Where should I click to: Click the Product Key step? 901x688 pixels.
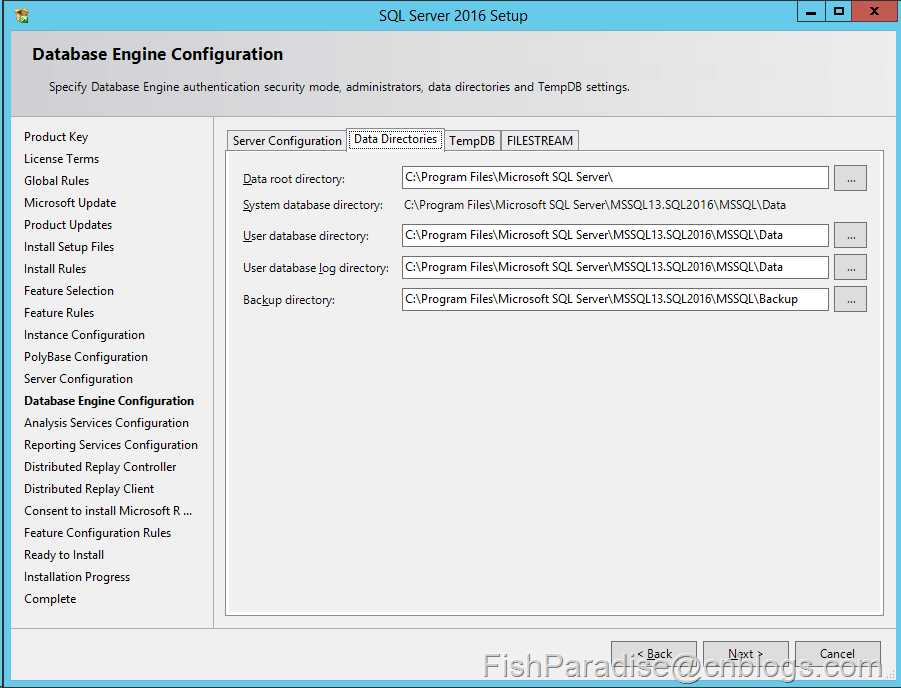[x=56, y=137]
